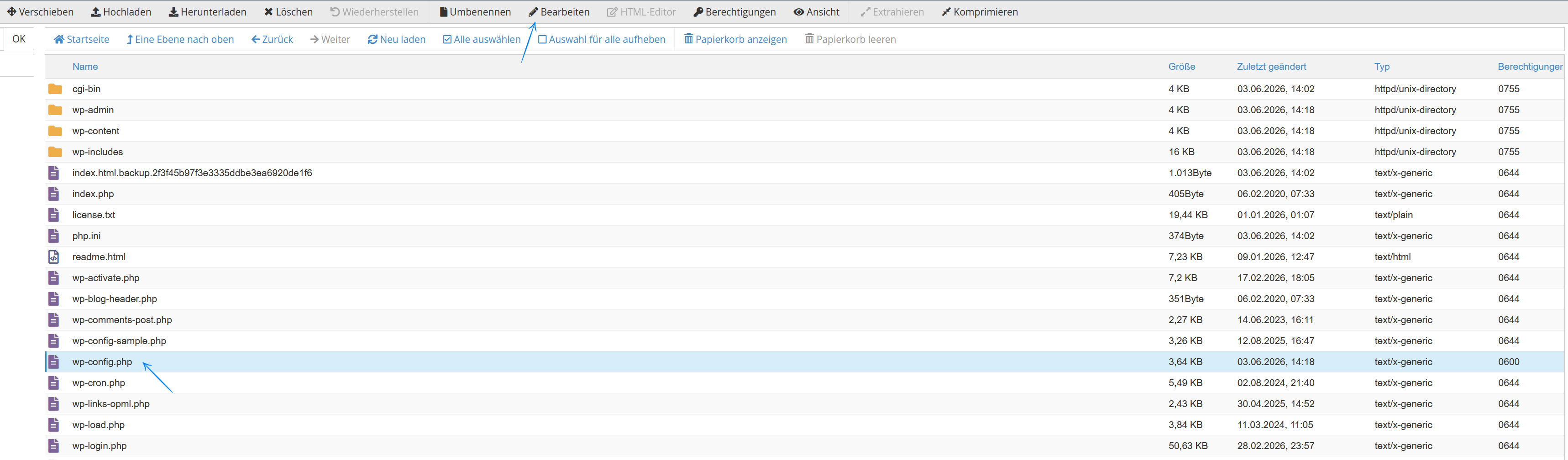Click Auswahl für alle aufheben
The height and width of the screenshot is (460, 1568).
click(x=602, y=40)
